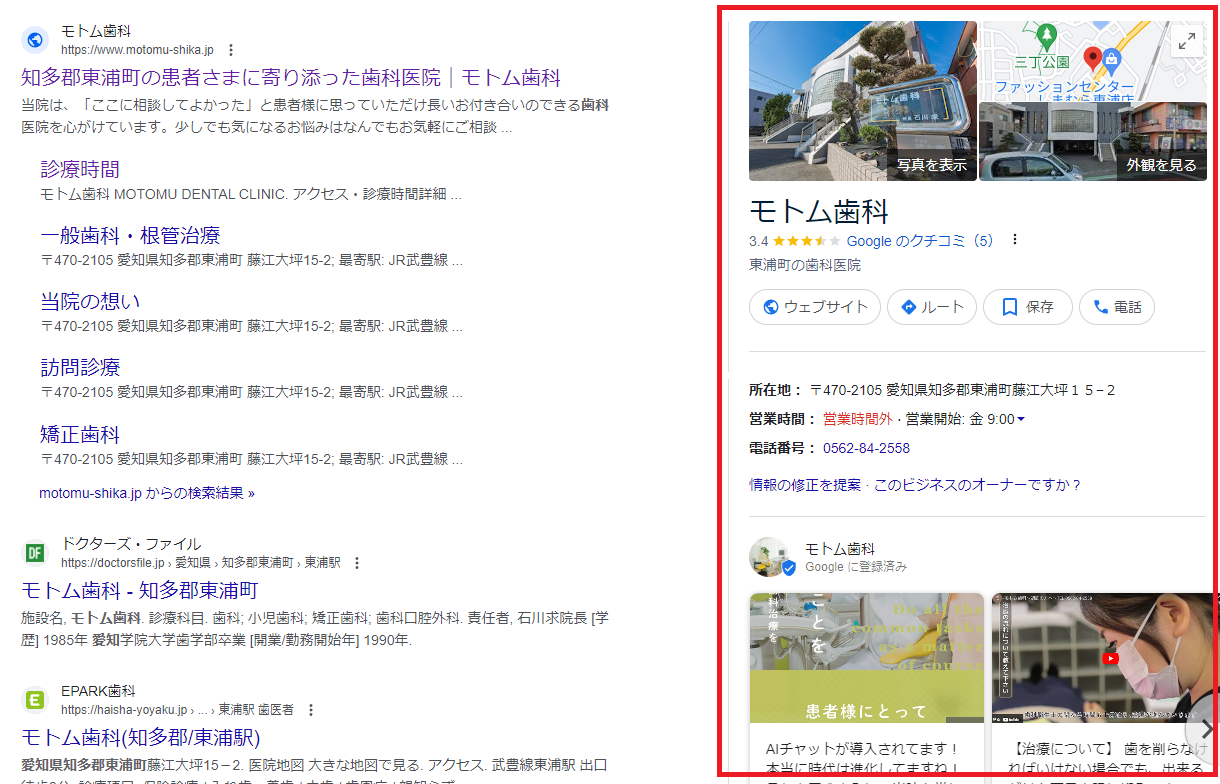
Task: Expand the map with the fullscreen arrows icon
Action: pos(1186,42)
